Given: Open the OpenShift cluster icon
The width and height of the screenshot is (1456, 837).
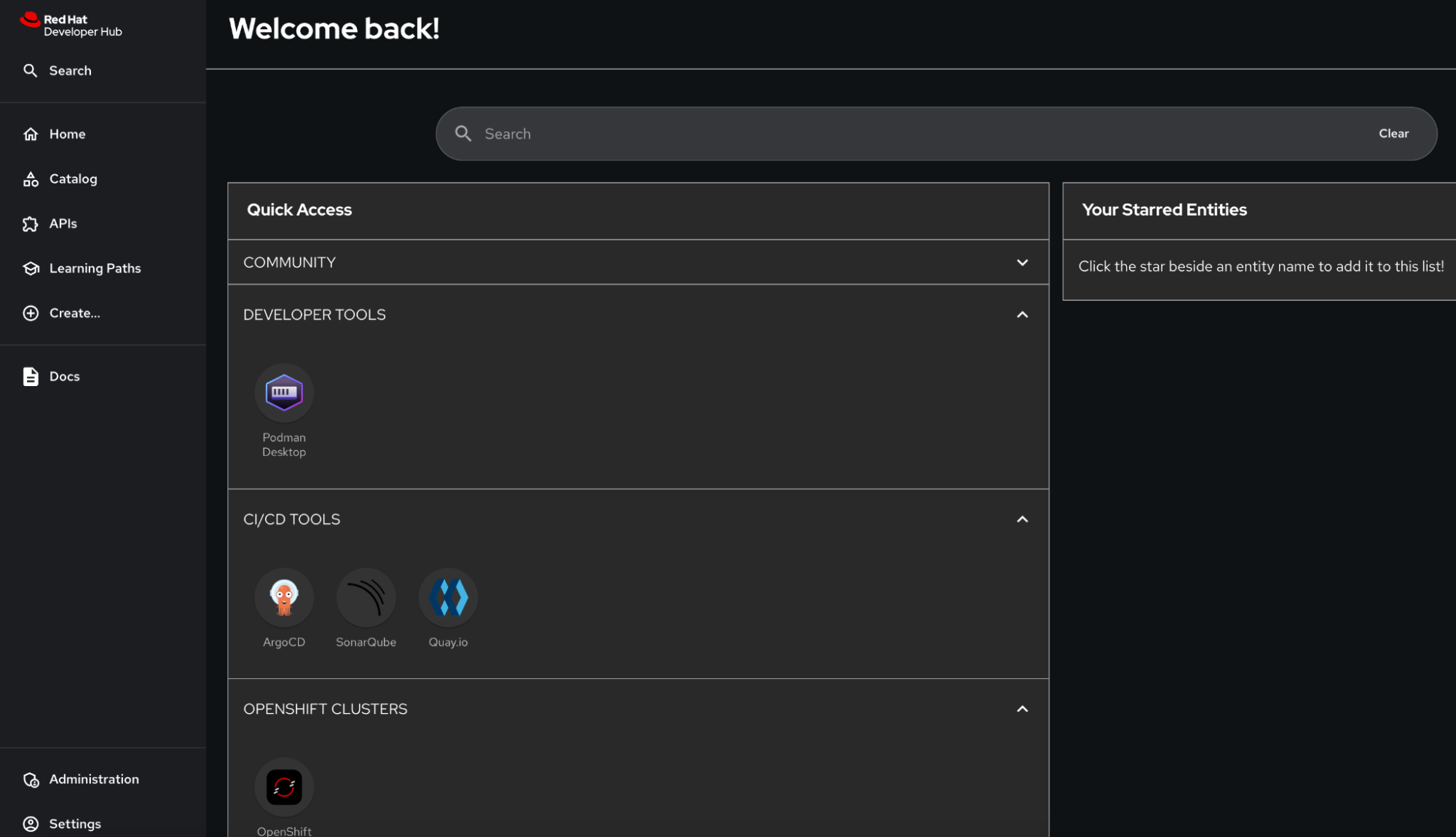Looking at the screenshot, I should point(284,787).
